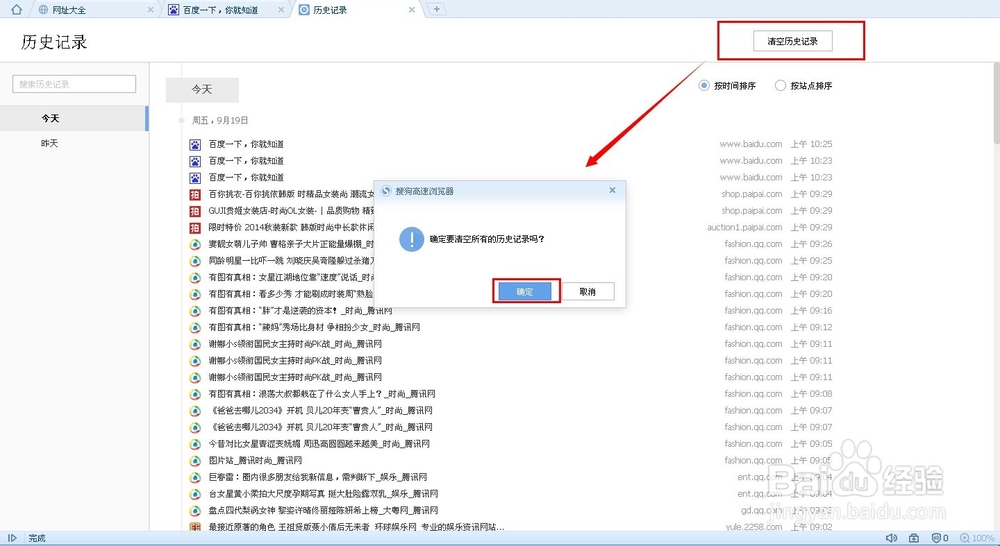Click the 100% zoom control
Screen dimensions: 1000x546
pyautogui.click(x=977, y=538)
